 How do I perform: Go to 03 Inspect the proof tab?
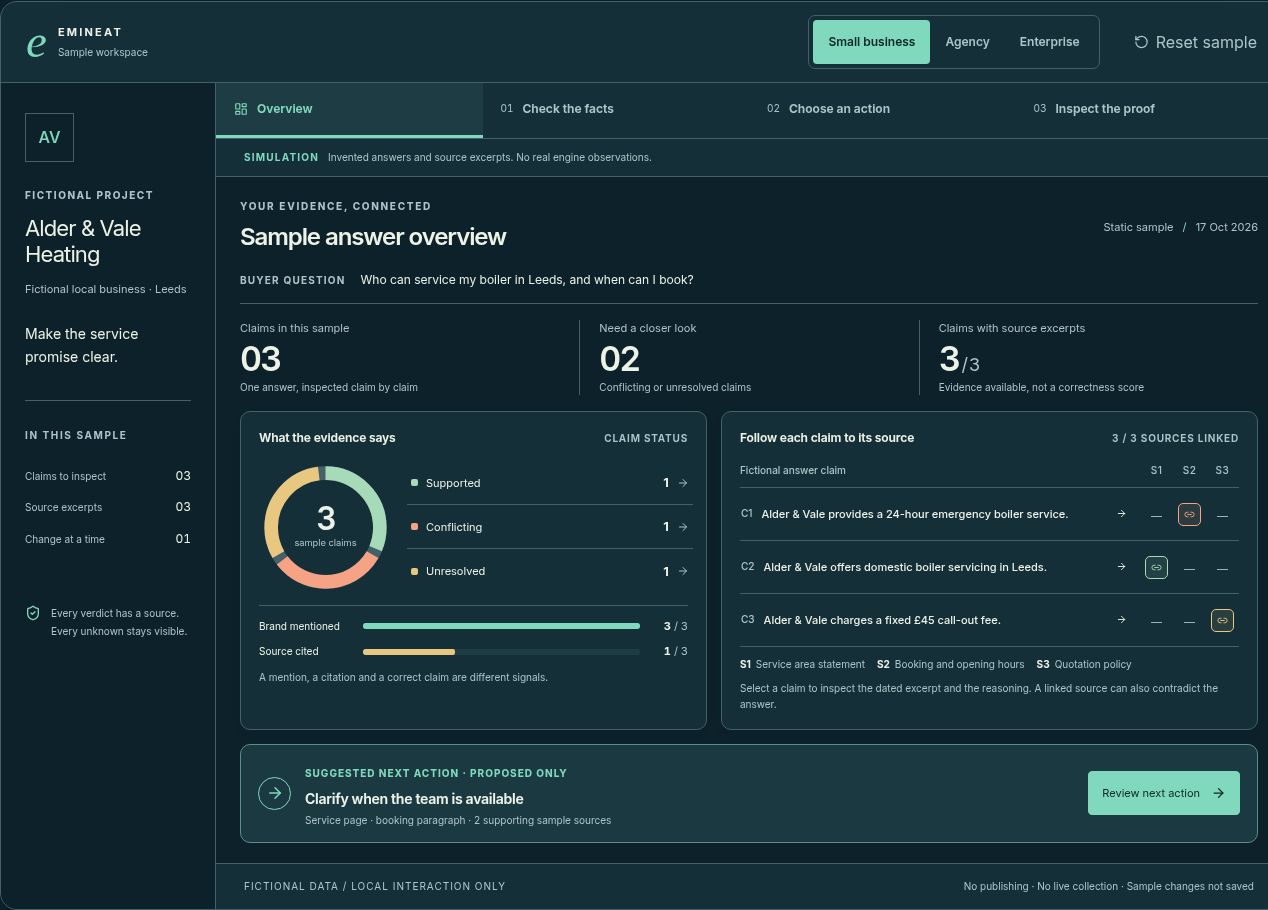click(1142, 109)
